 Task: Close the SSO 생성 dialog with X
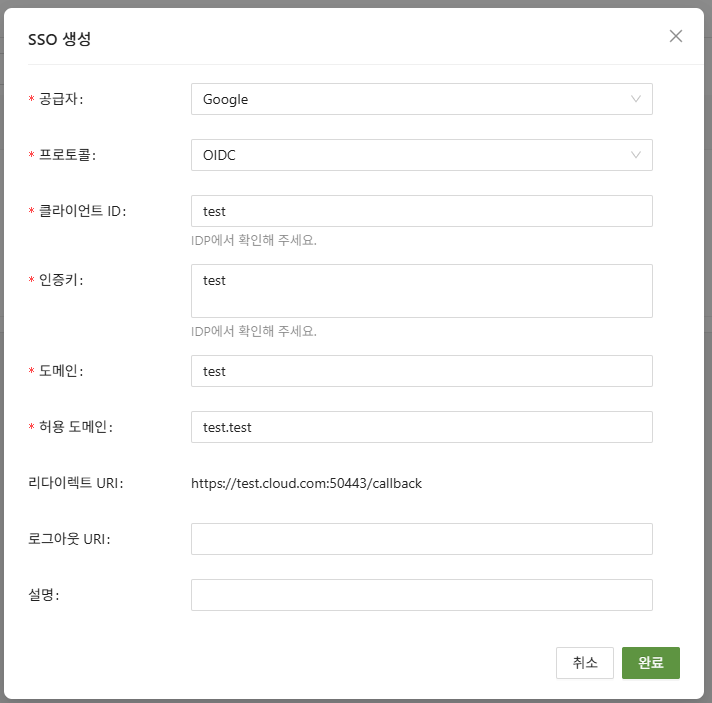click(x=676, y=37)
